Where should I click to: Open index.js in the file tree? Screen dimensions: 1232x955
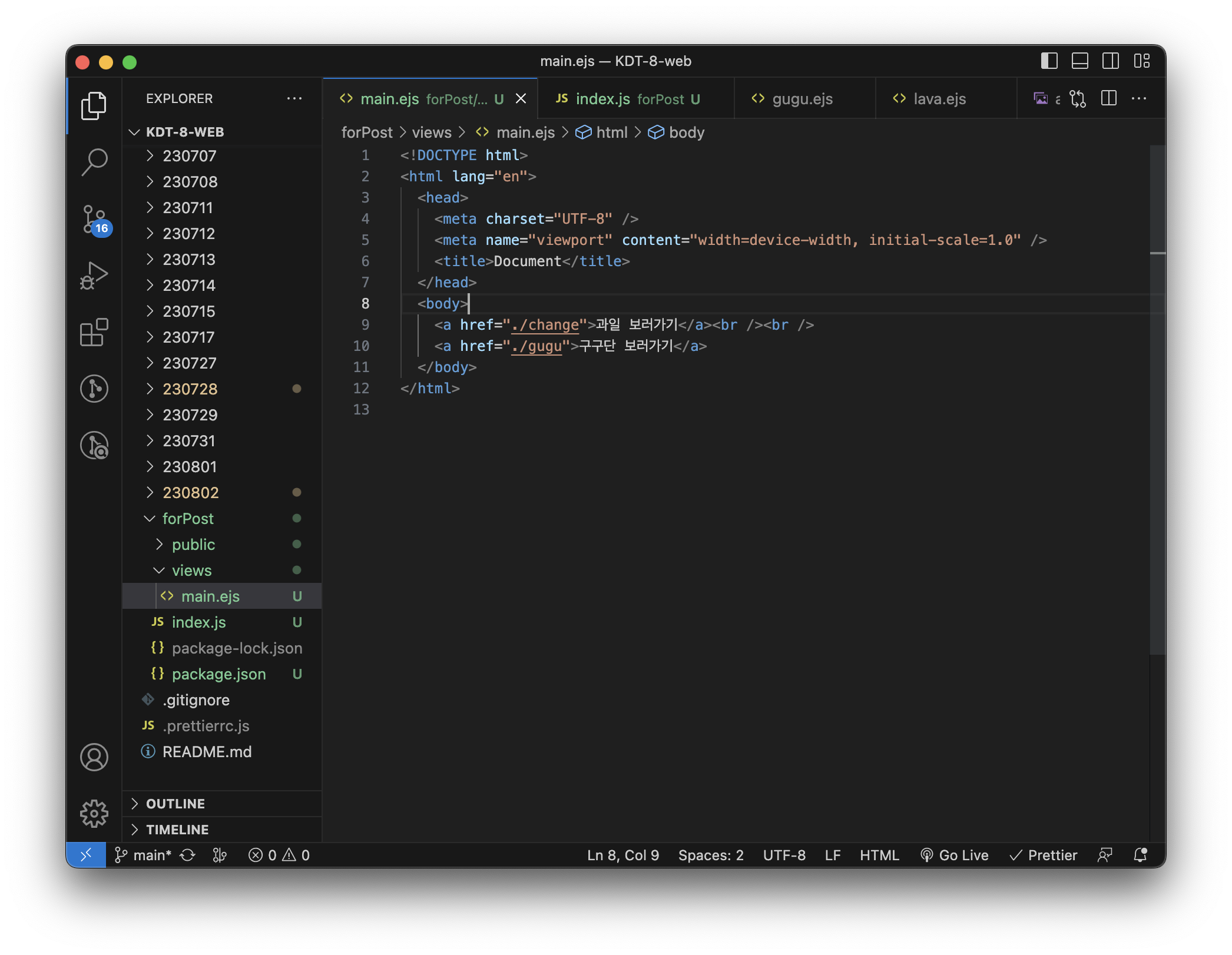(x=223, y=622)
